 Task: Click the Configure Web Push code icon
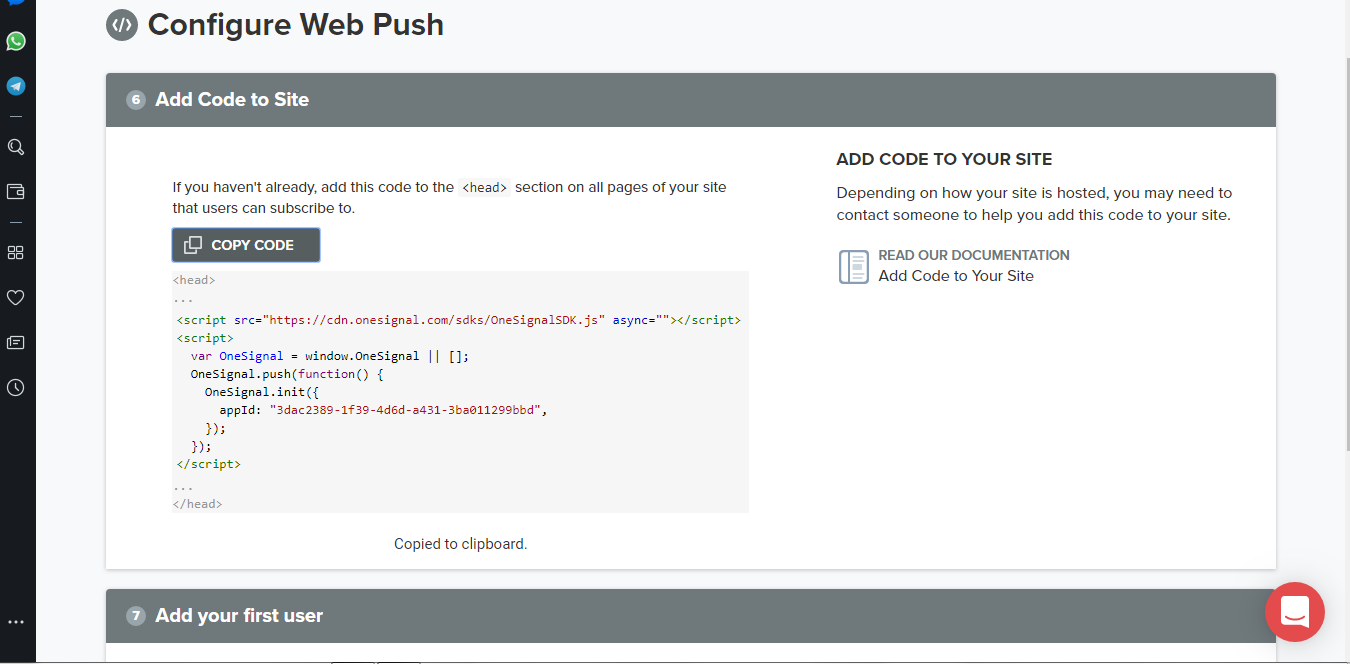click(x=121, y=25)
